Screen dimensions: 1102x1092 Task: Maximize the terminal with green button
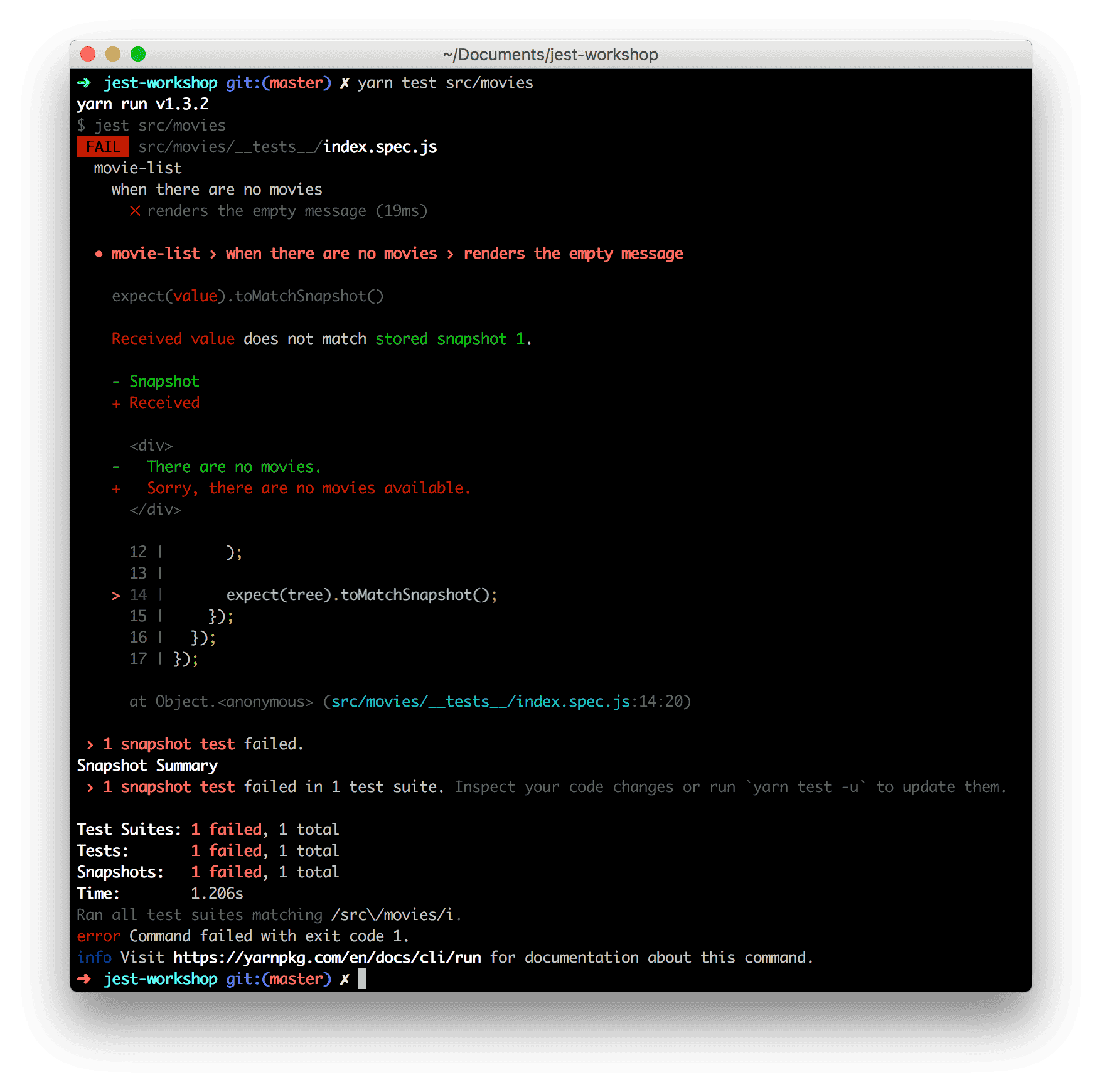(138, 54)
